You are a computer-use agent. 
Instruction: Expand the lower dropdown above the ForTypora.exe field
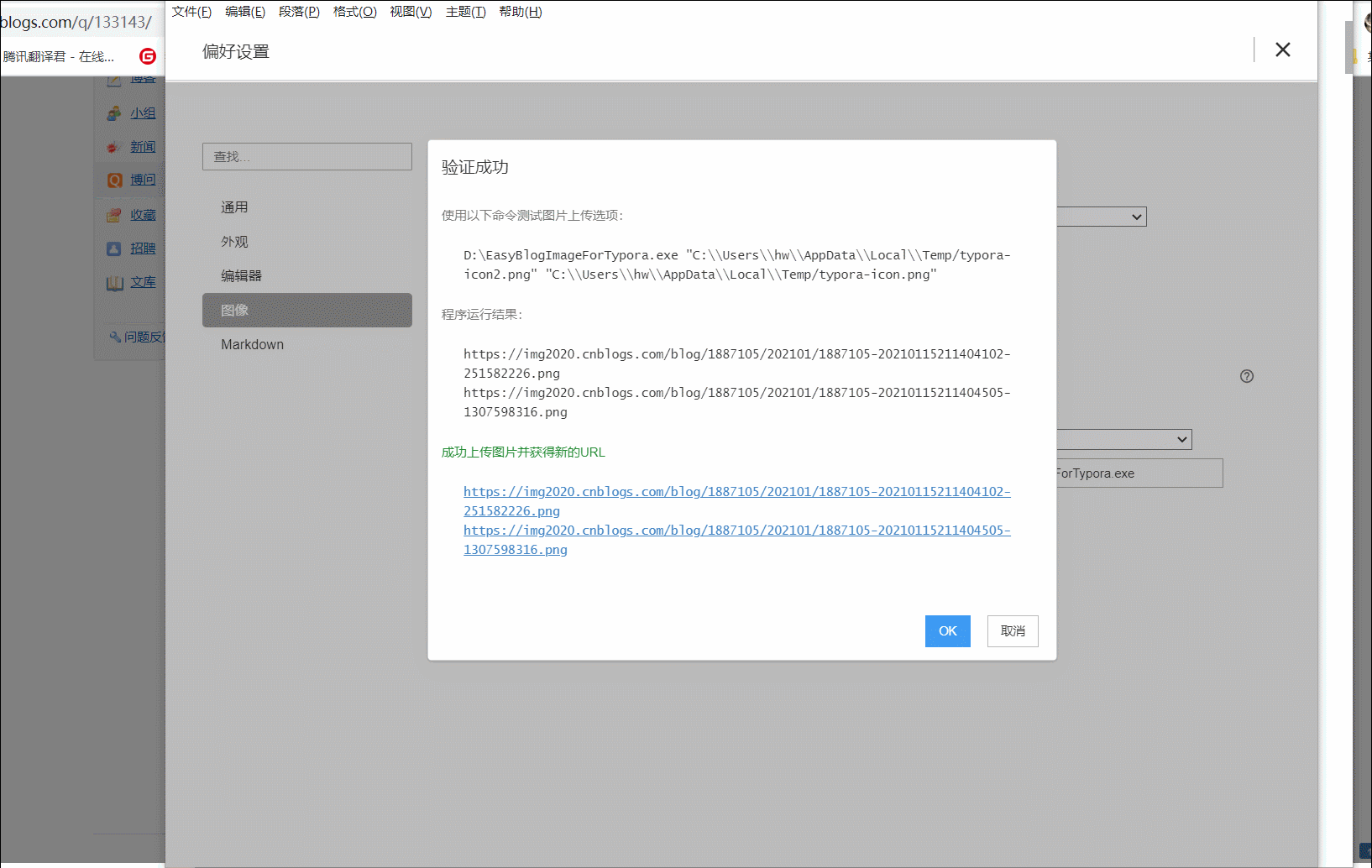pyautogui.click(x=1123, y=439)
